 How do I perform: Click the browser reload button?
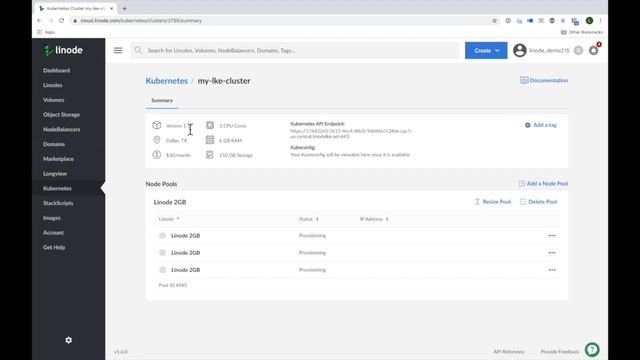point(62,20)
